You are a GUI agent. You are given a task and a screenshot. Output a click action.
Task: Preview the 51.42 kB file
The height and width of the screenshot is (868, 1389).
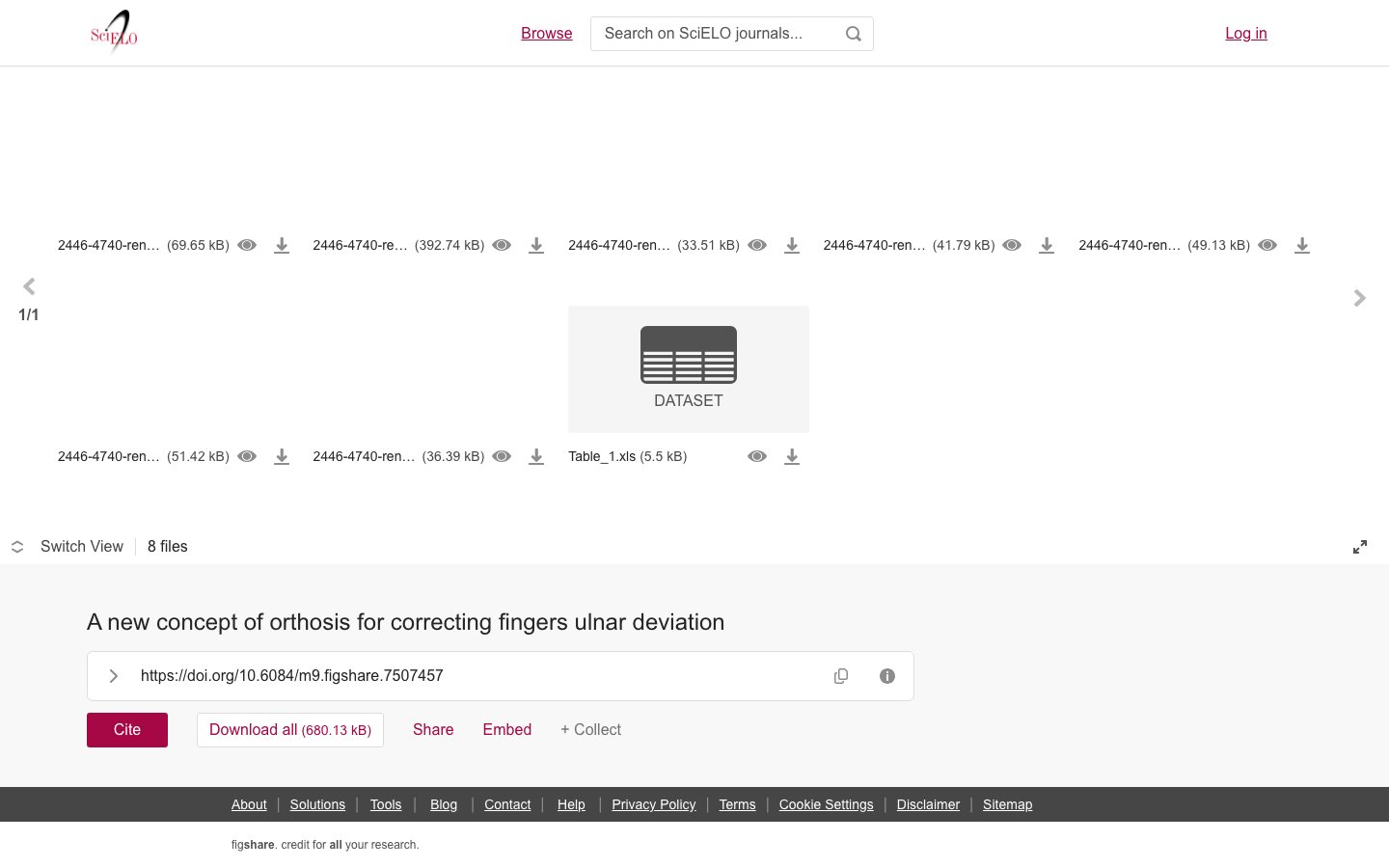click(247, 456)
